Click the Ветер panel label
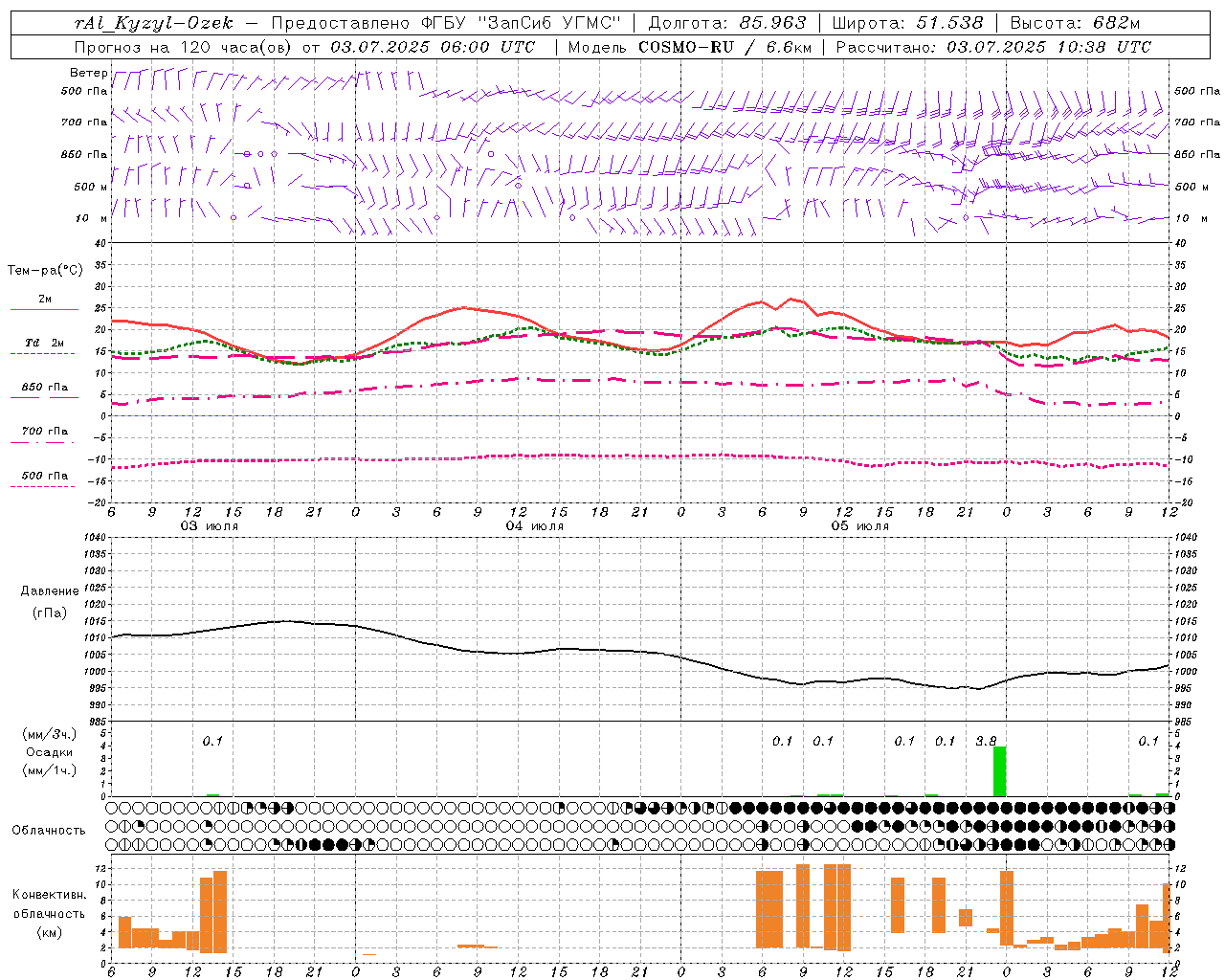This screenshot has width=1225, height=980. click(x=89, y=73)
